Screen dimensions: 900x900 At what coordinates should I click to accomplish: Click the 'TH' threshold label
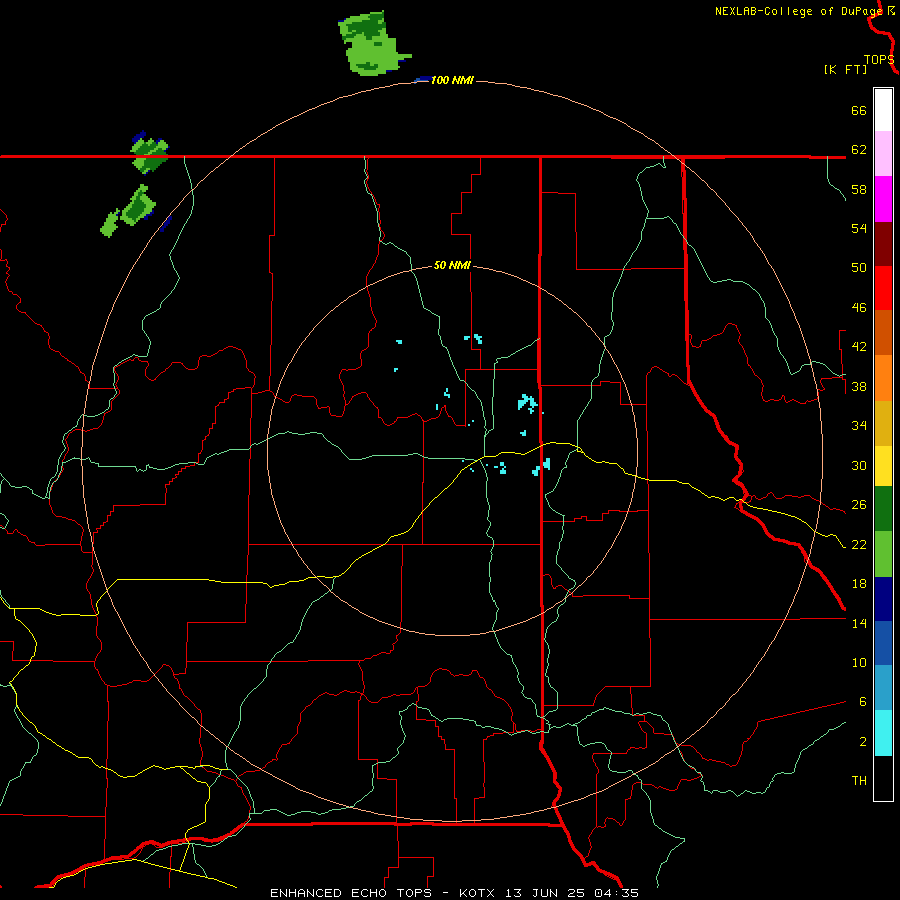tap(859, 781)
